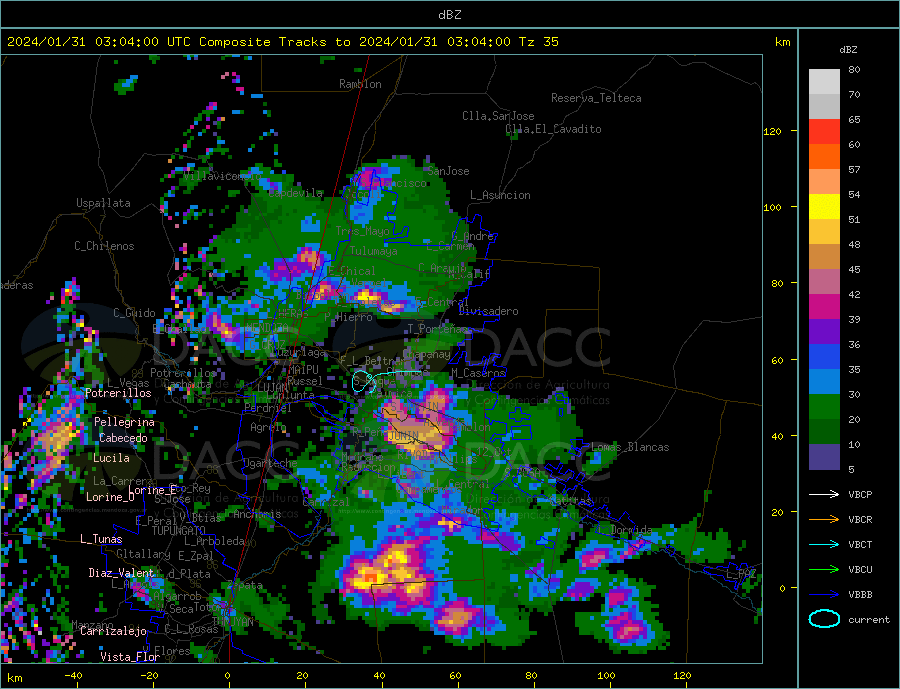Click the 'dBZ' label above the color scale
This screenshot has width=900, height=689.
click(x=848, y=50)
